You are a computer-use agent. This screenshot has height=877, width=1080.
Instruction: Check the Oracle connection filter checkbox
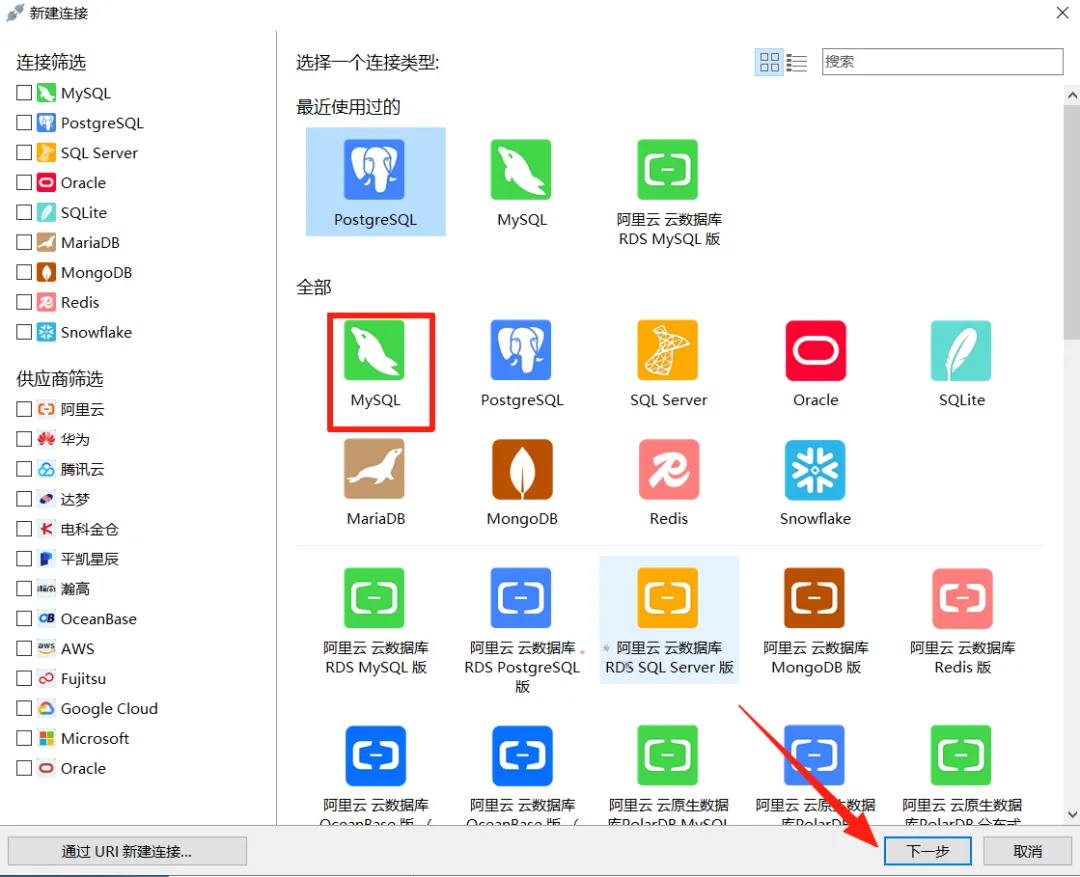(24, 182)
